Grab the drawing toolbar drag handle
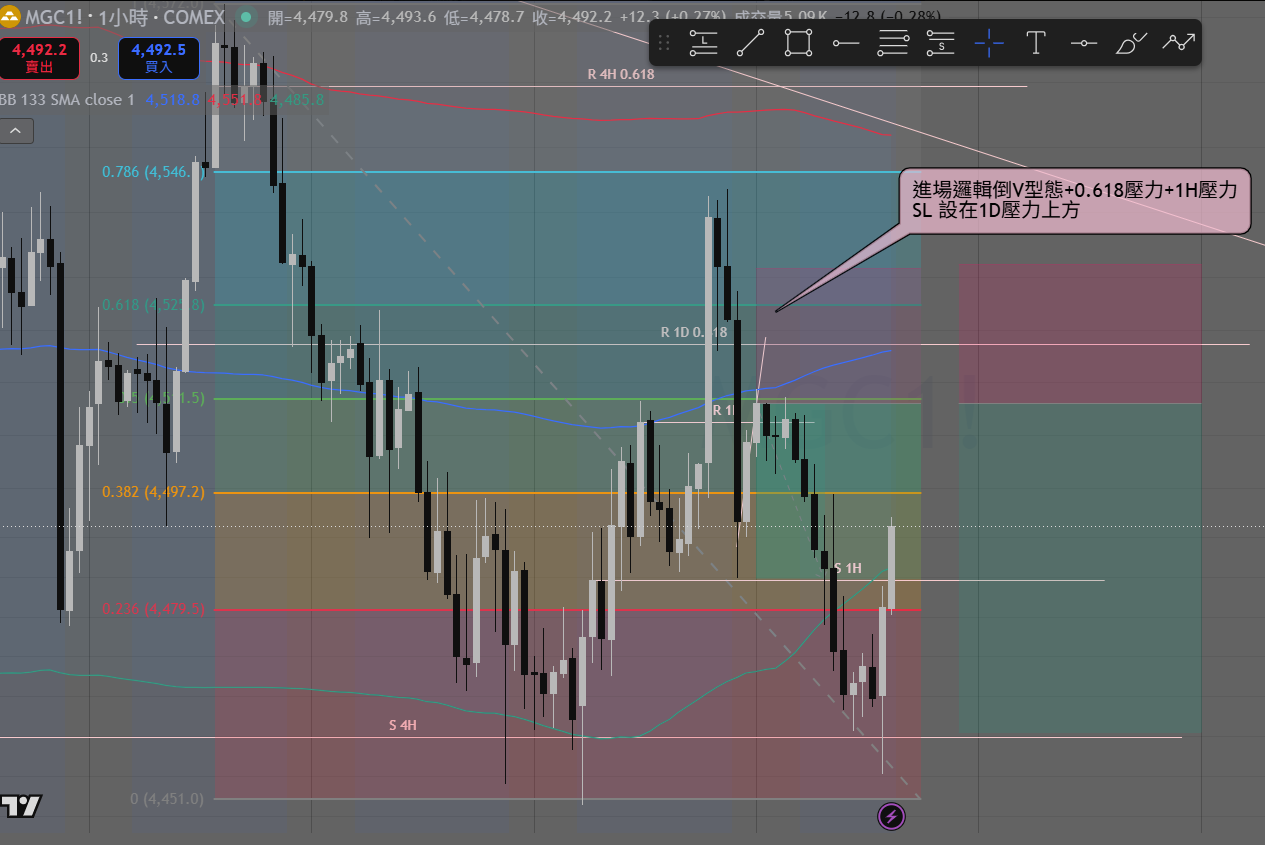The width and height of the screenshot is (1265, 845). tap(664, 43)
